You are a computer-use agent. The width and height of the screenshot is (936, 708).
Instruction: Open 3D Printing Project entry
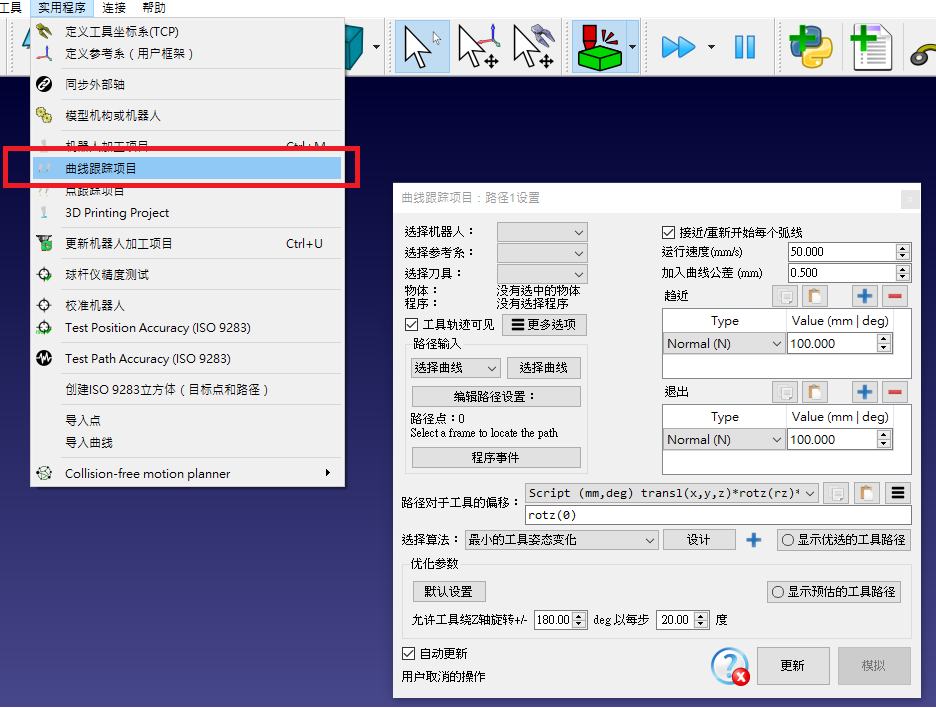point(187,213)
